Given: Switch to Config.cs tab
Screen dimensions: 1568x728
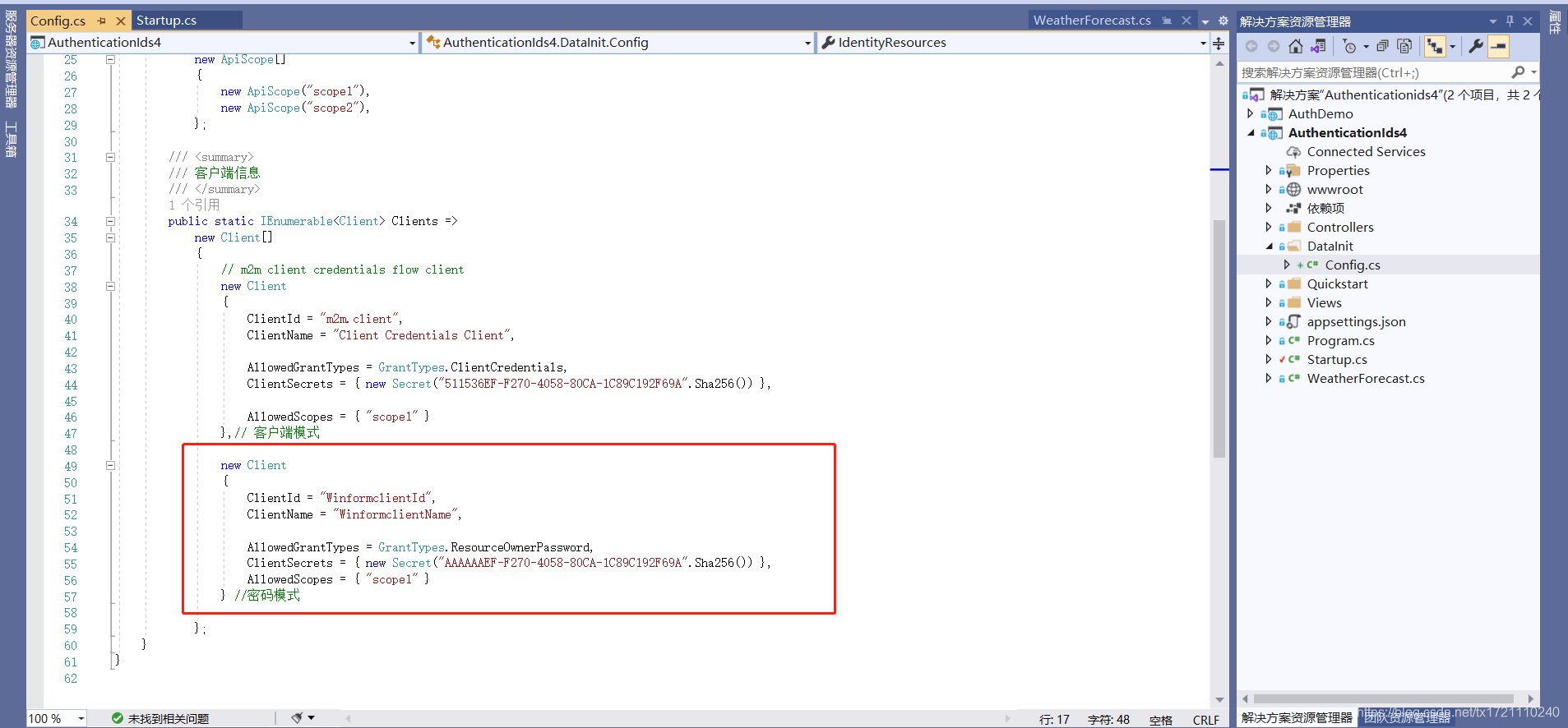Looking at the screenshot, I should pyautogui.click(x=58, y=21).
